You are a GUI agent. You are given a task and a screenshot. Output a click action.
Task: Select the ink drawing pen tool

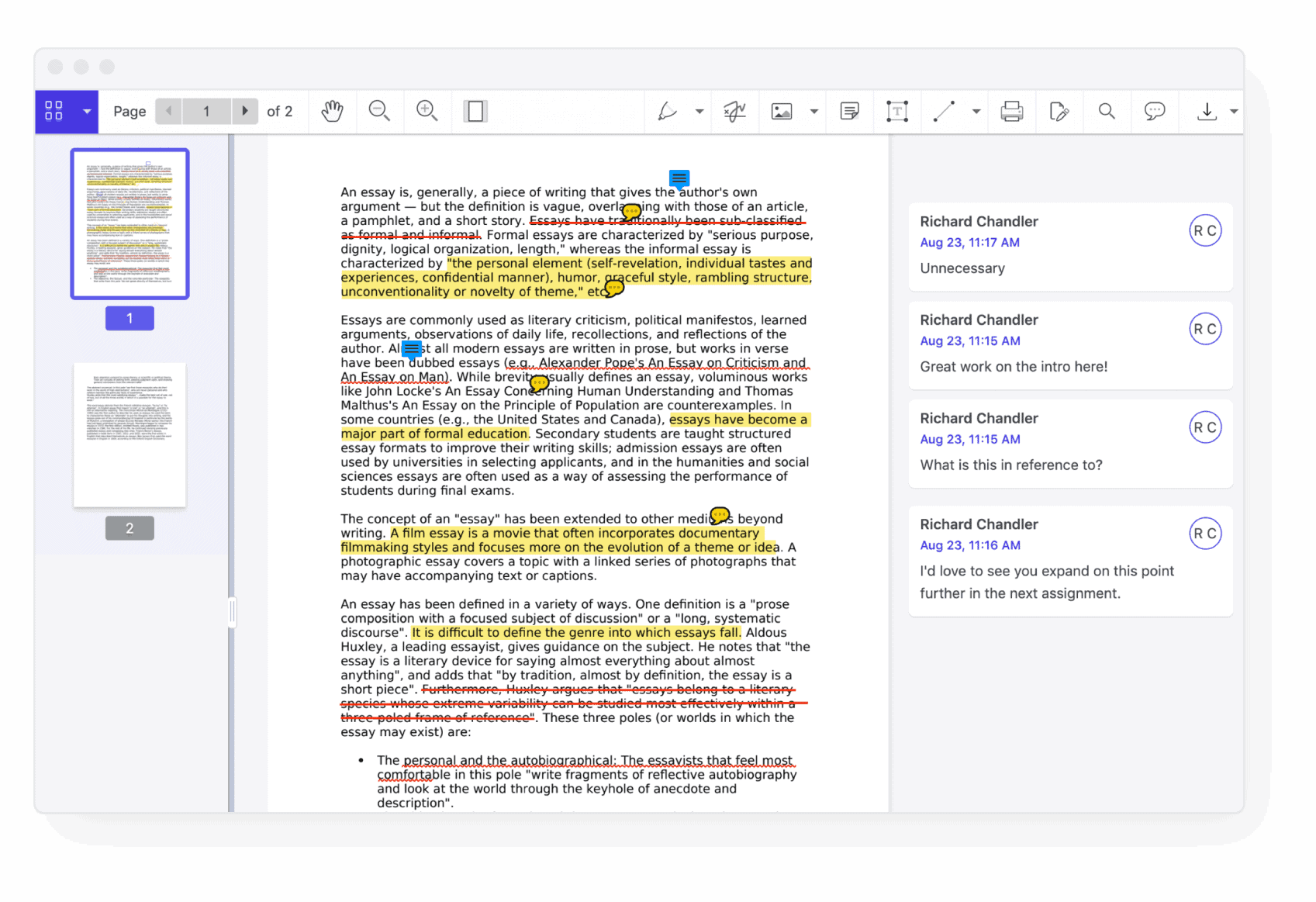[667, 111]
